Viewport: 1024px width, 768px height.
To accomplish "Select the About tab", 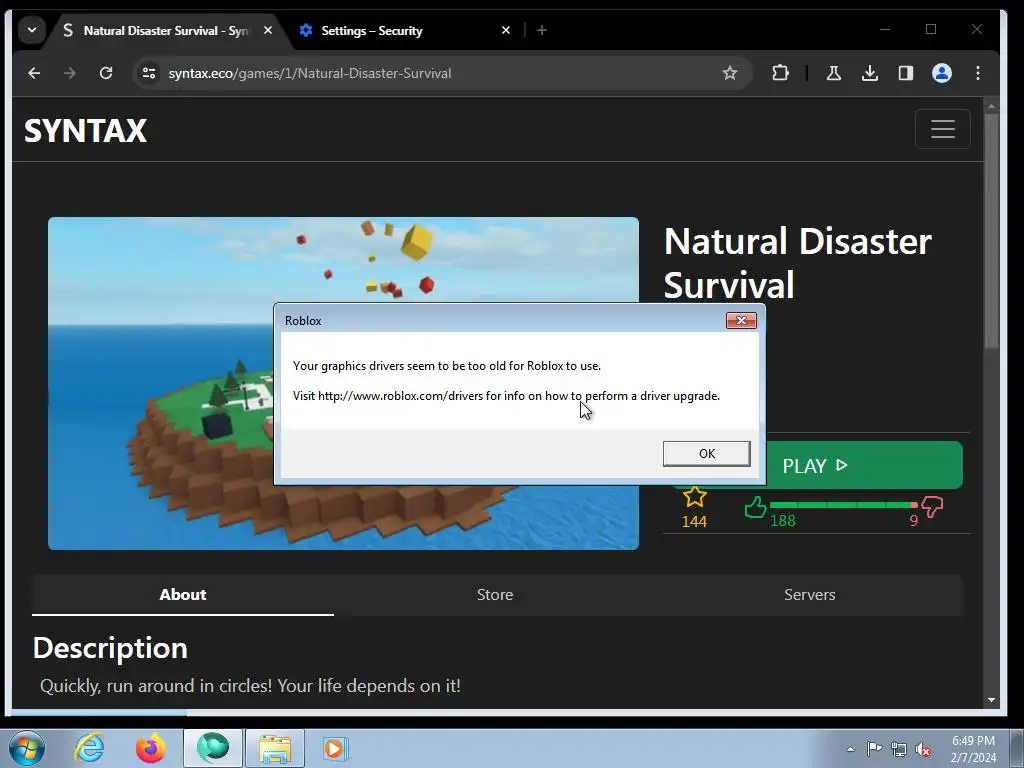I will click(183, 594).
